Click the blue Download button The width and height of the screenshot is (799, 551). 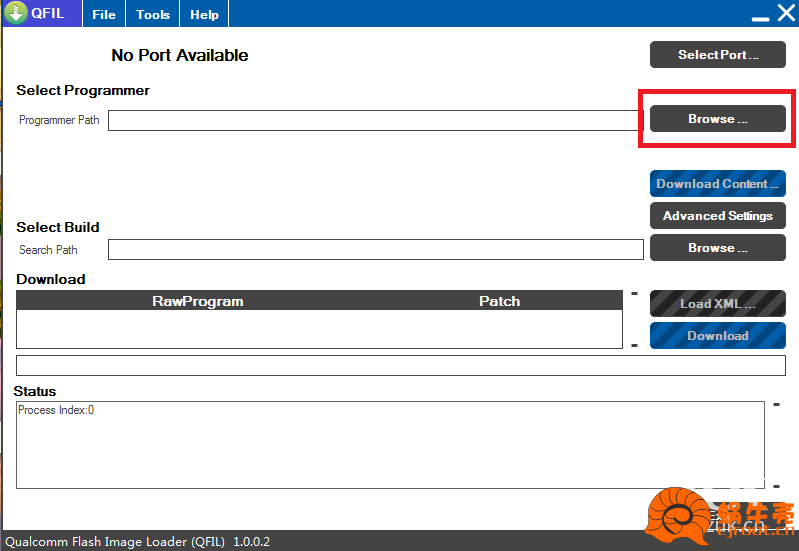click(717, 335)
